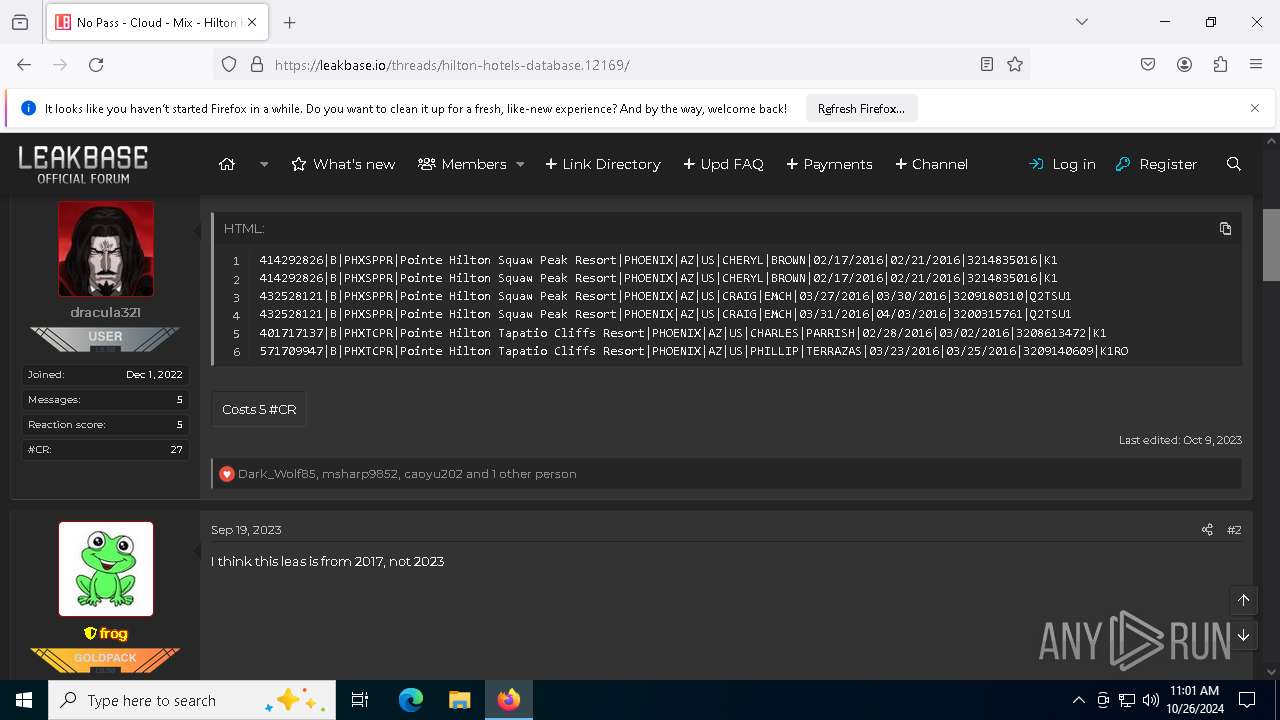The width and height of the screenshot is (1280, 720).
Task: Copy the HTML code block to clipboard
Action: tap(1225, 228)
